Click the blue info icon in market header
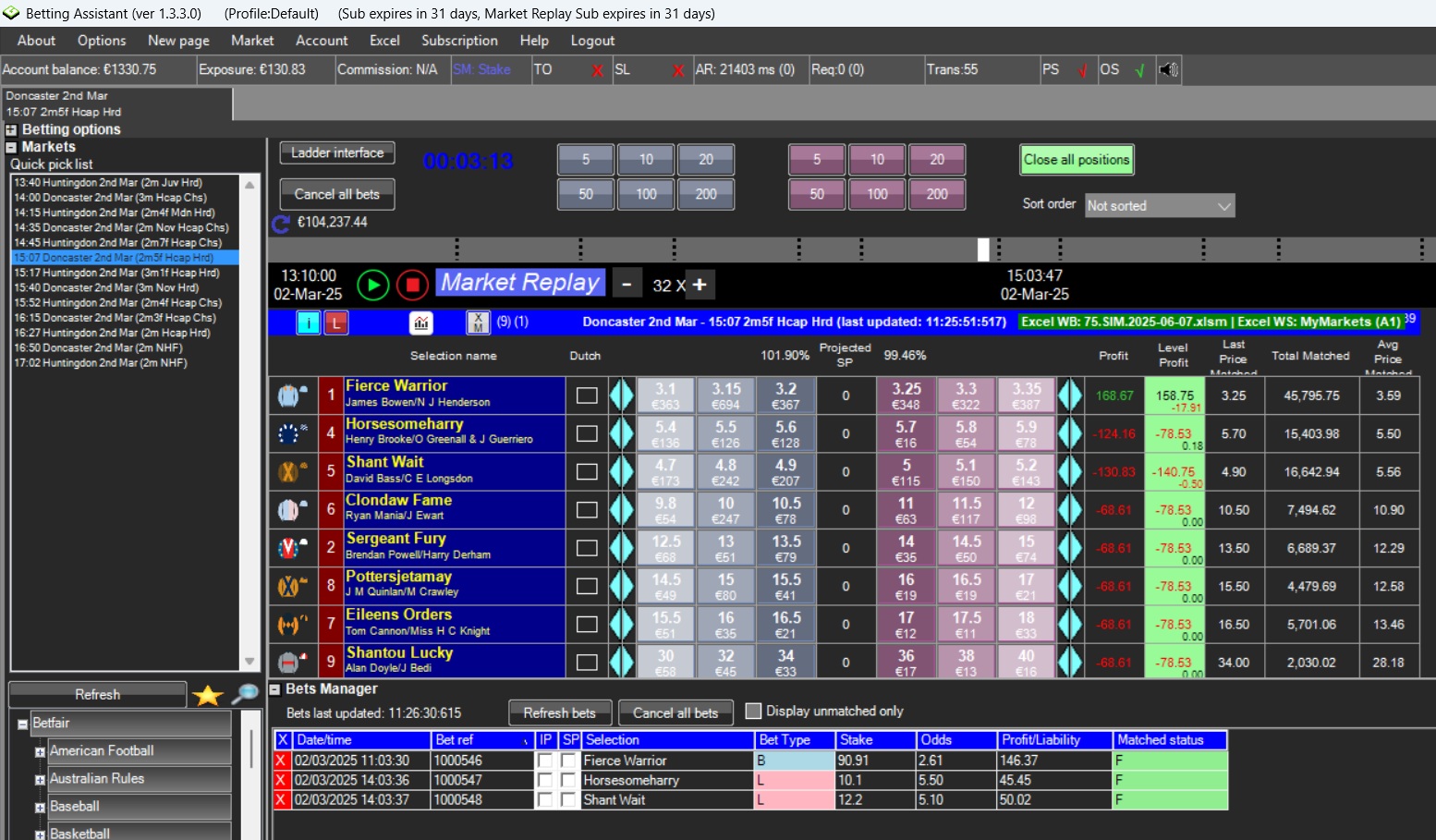 (x=308, y=323)
